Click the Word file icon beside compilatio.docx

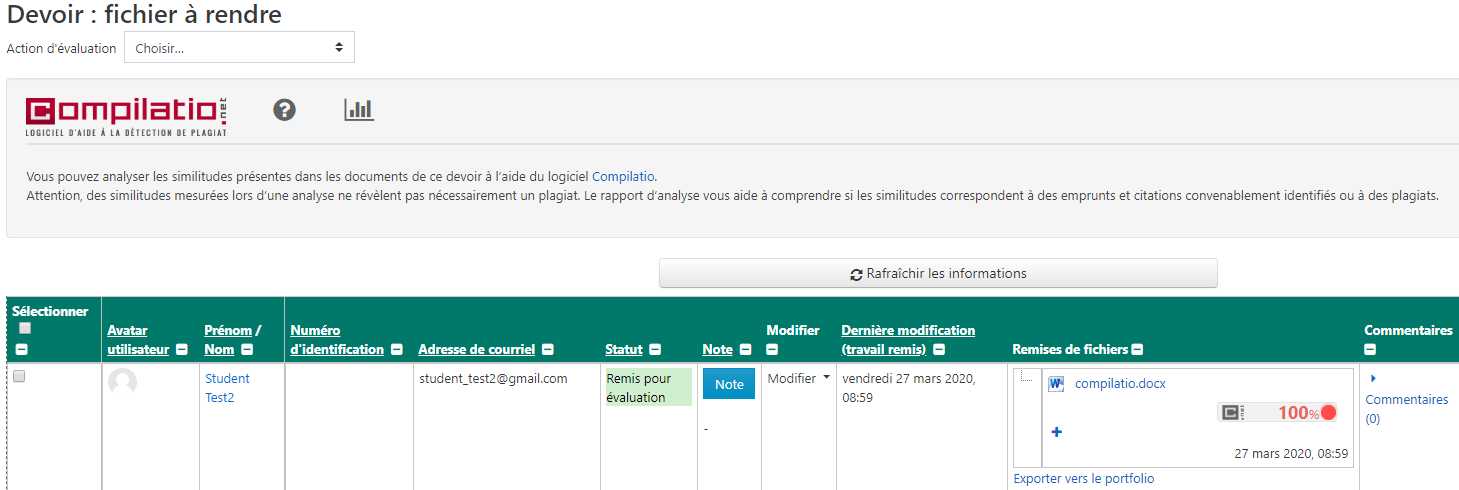click(1056, 384)
